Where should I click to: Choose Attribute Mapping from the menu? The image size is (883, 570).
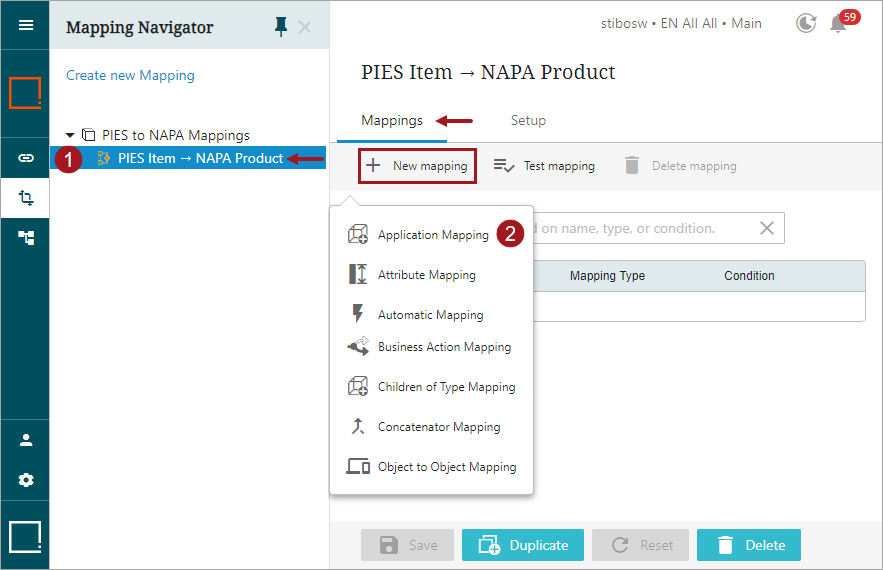tap(426, 275)
